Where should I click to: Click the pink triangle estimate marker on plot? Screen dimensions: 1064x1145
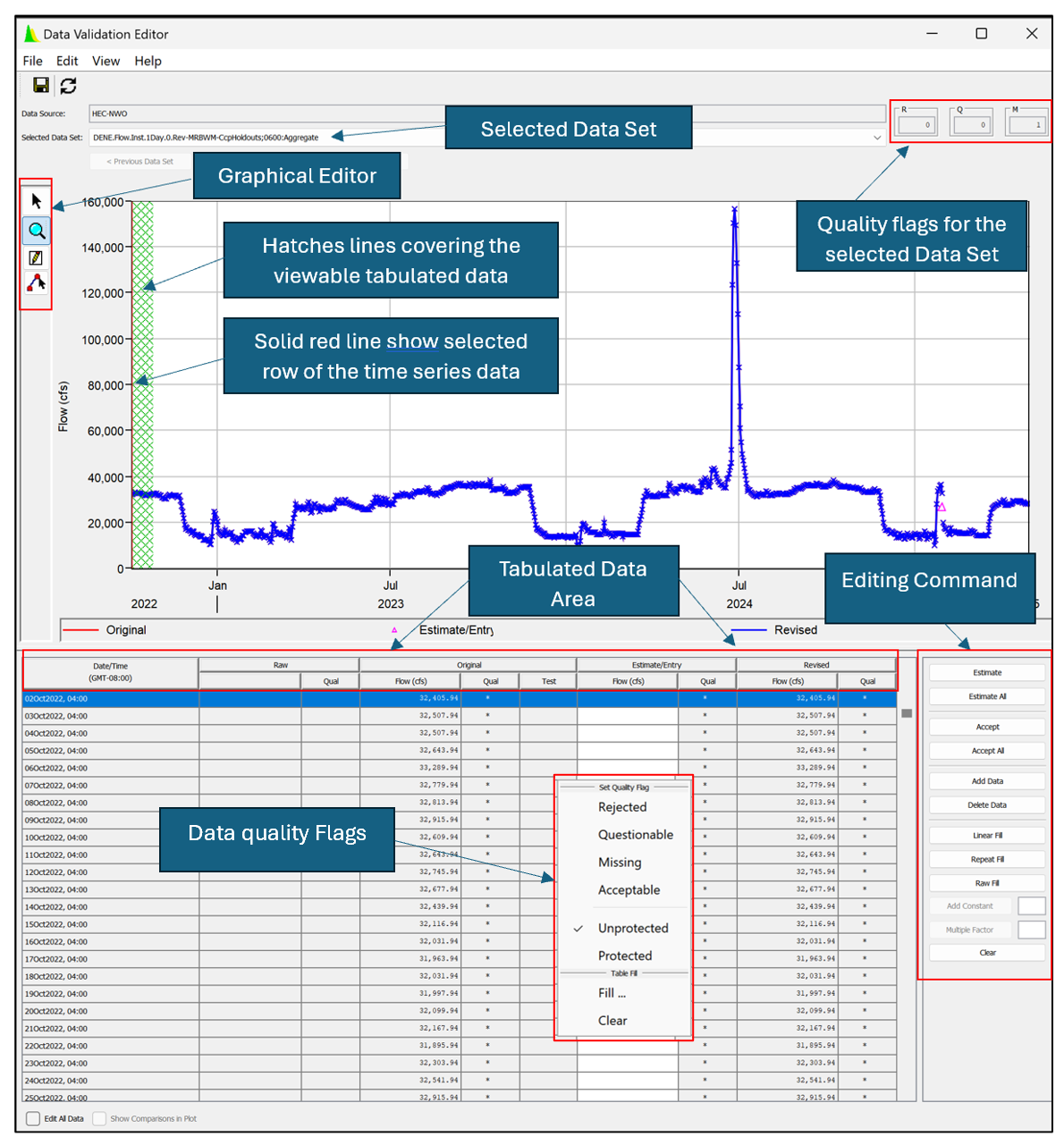click(x=942, y=507)
